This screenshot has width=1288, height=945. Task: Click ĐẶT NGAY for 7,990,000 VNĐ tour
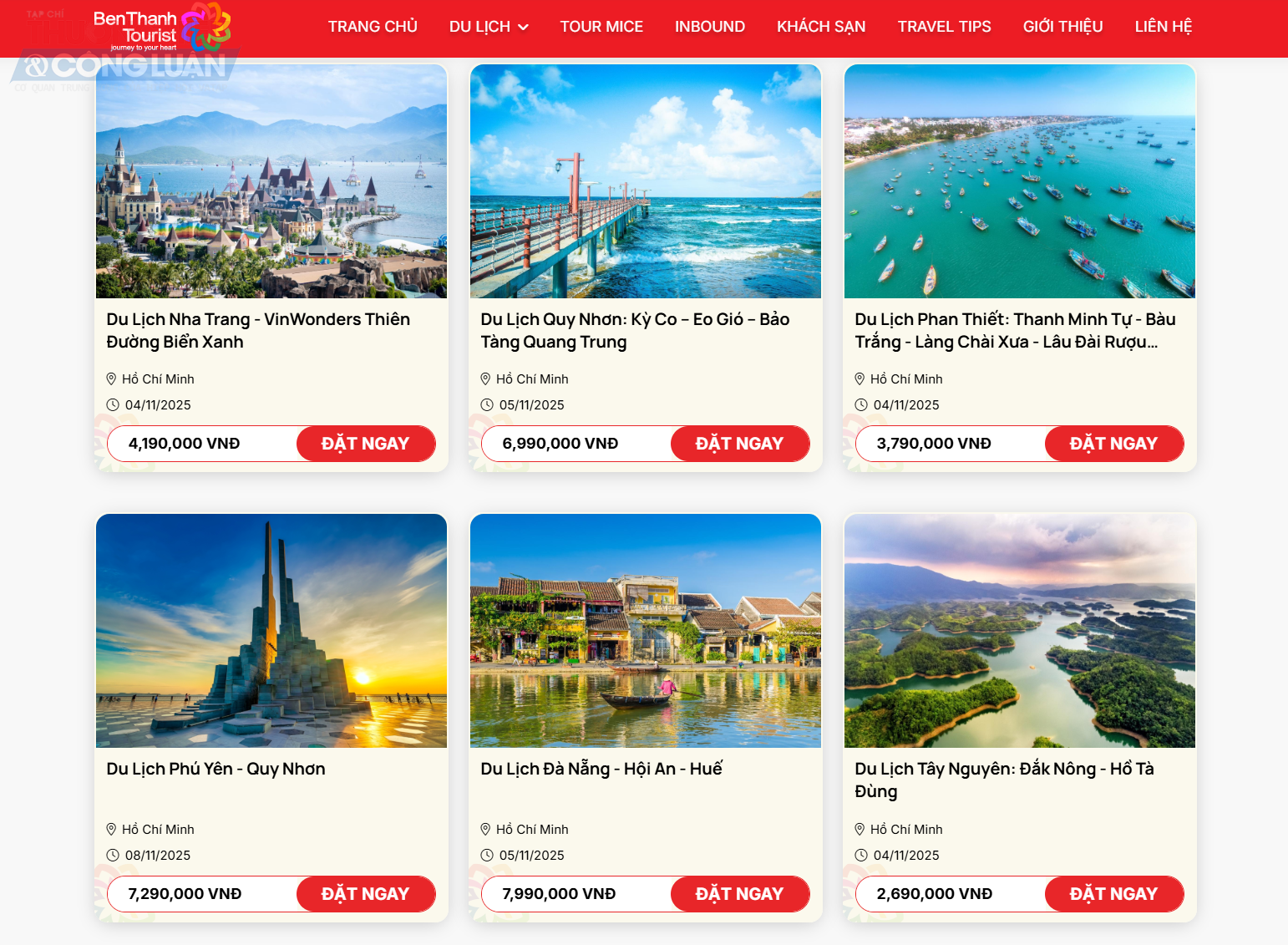pos(740,894)
